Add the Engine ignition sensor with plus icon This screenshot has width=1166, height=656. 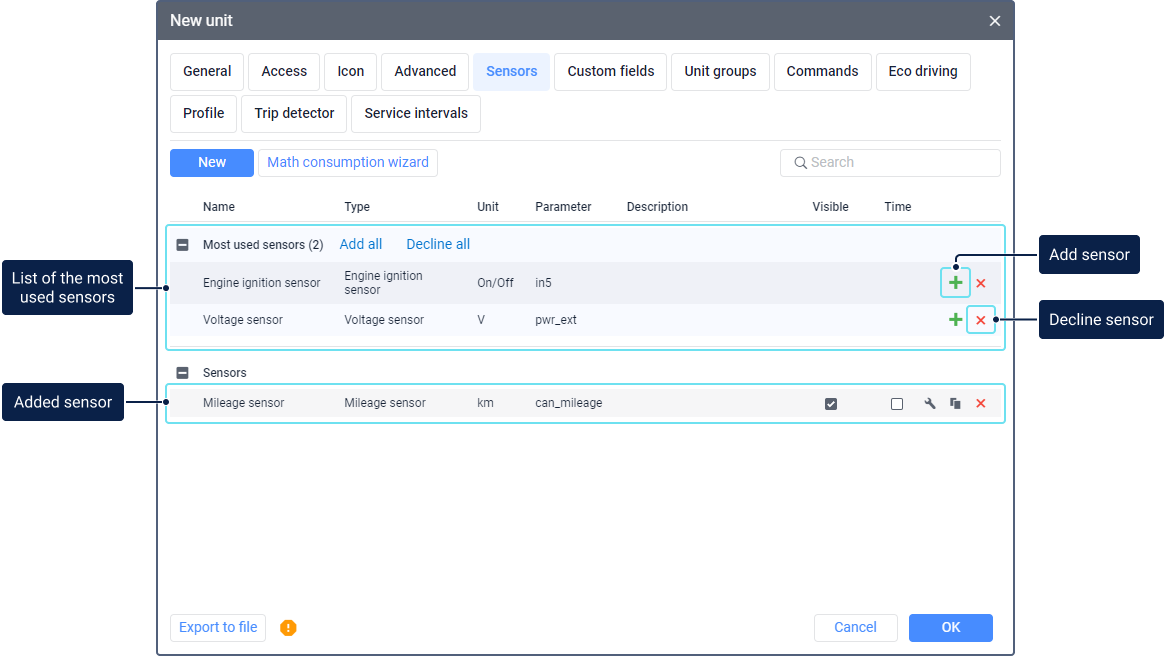coord(955,283)
